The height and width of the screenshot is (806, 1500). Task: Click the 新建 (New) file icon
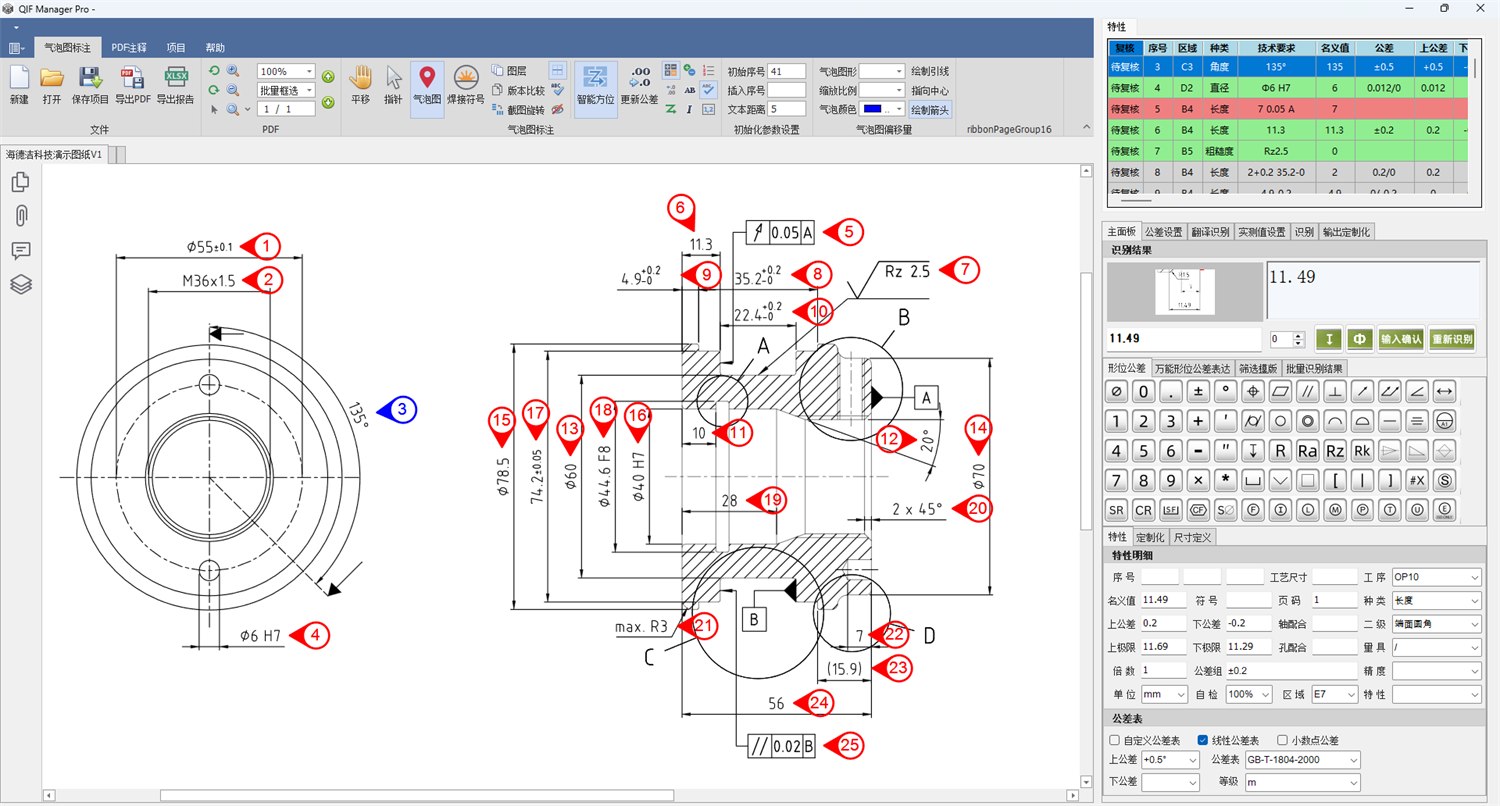tap(19, 85)
